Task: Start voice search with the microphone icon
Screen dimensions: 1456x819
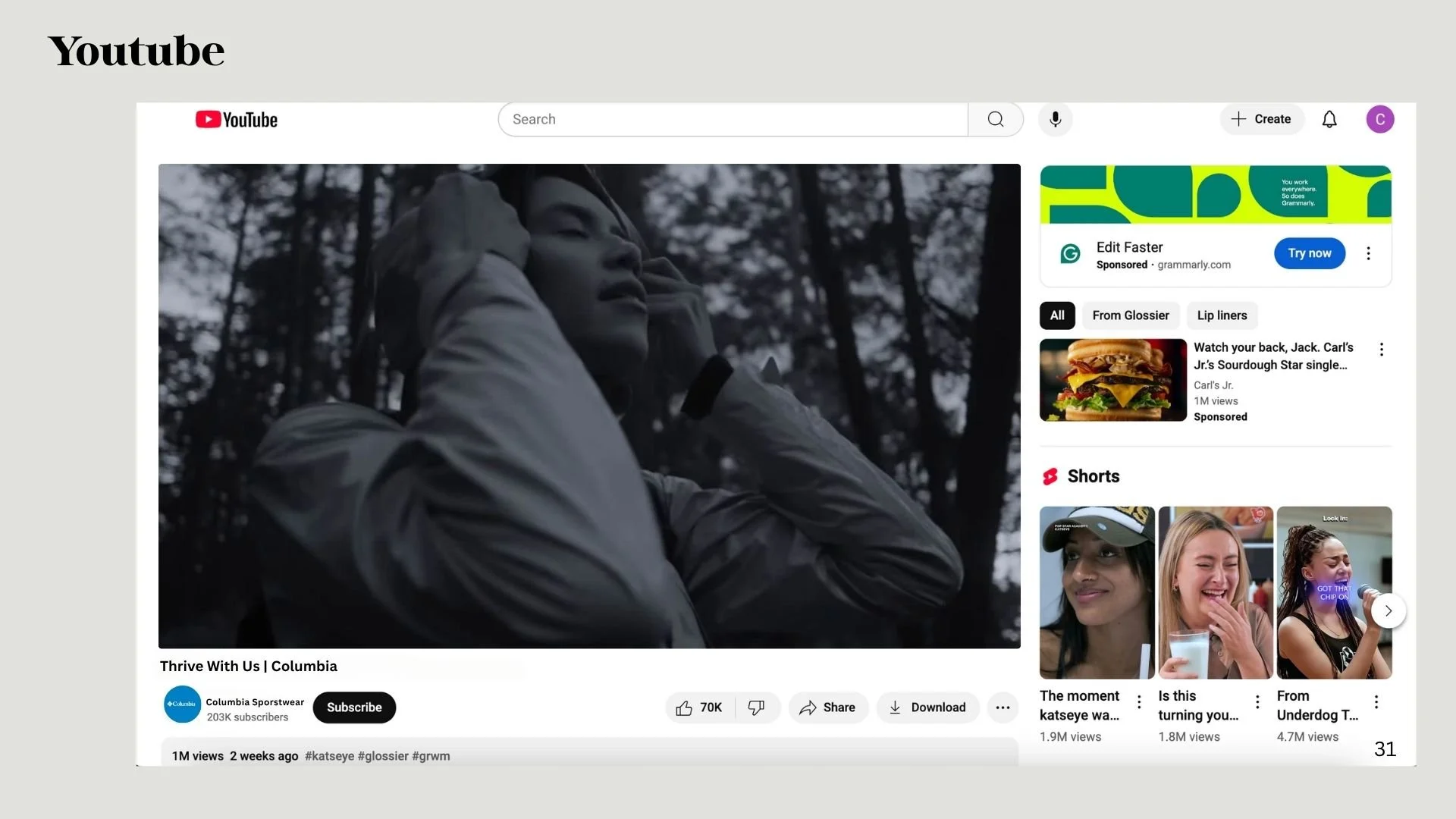Action: coord(1055,119)
